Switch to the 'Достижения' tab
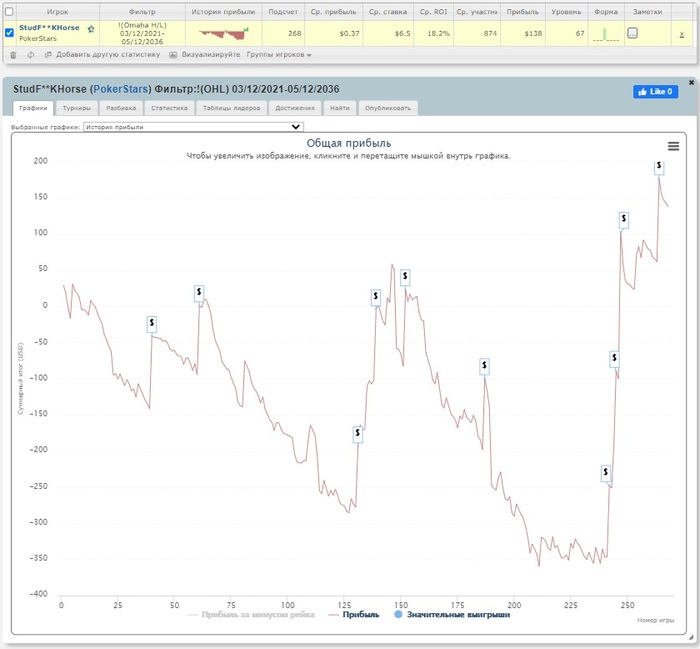 pyautogui.click(x=295, y=108)
